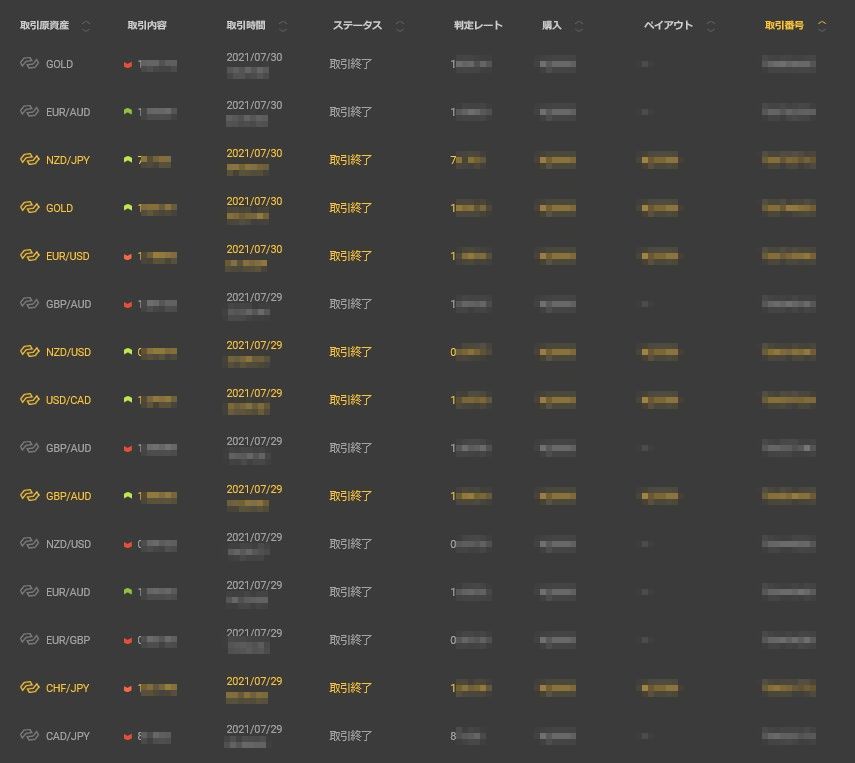Viewport: 855px width, 763px height.
Task: Click the 判定レート column header
Action: pos(478,26)
